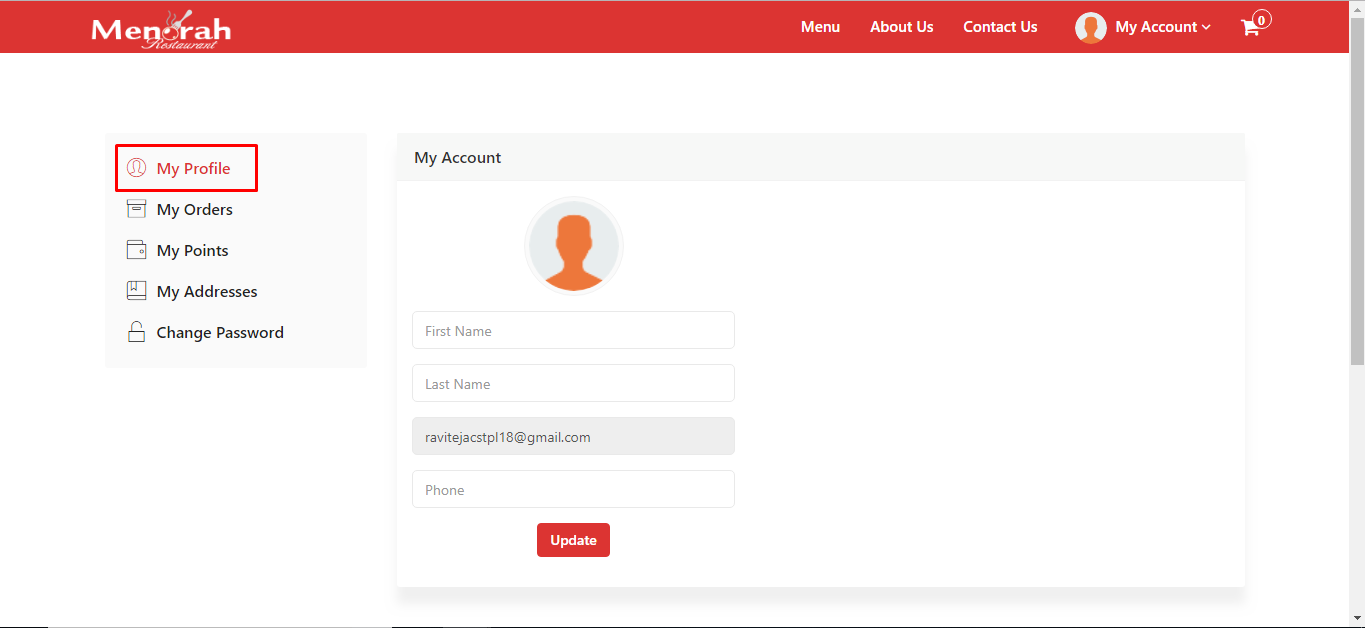The image size is (1365, 628).
Task: Click the My Addresses book icon
Action: (137, 291)
